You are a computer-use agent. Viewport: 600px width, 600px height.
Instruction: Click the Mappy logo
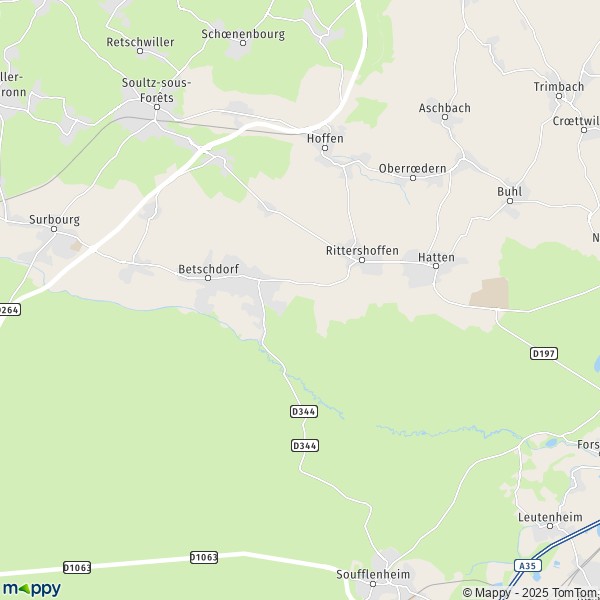(32, 589)
